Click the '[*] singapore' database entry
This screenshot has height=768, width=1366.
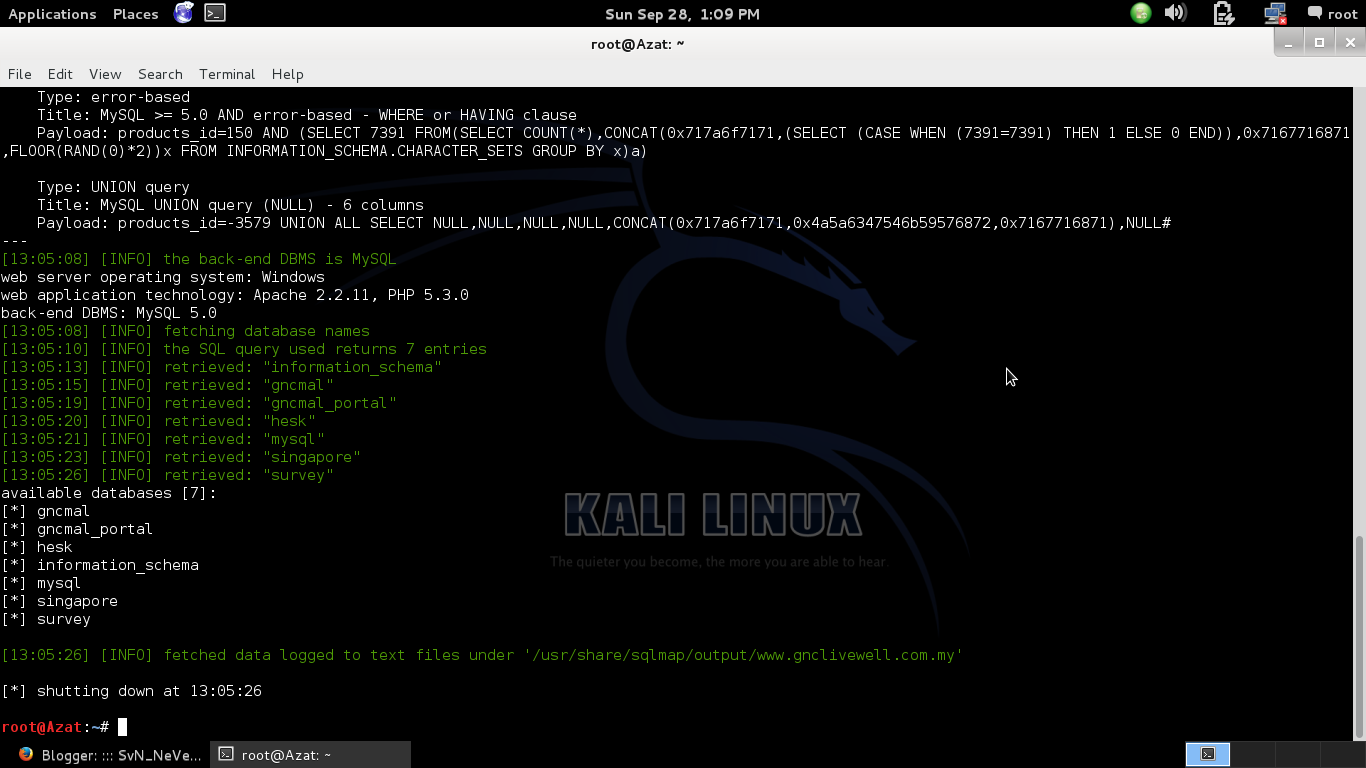59,601
